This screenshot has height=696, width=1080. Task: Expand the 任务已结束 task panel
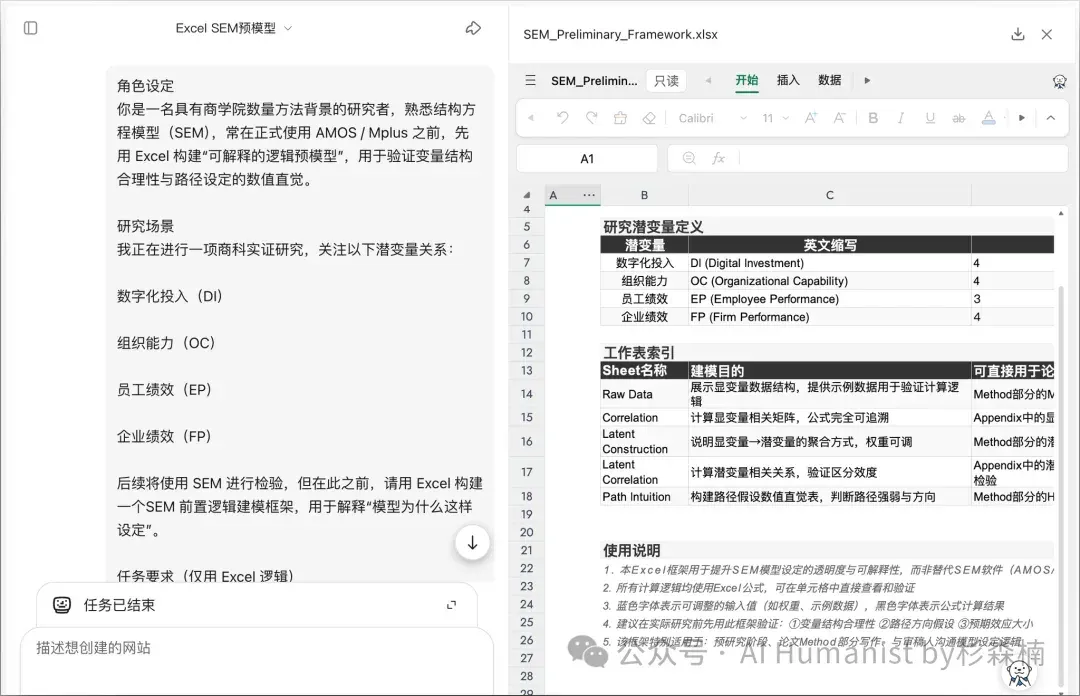(x=451, y=605)
